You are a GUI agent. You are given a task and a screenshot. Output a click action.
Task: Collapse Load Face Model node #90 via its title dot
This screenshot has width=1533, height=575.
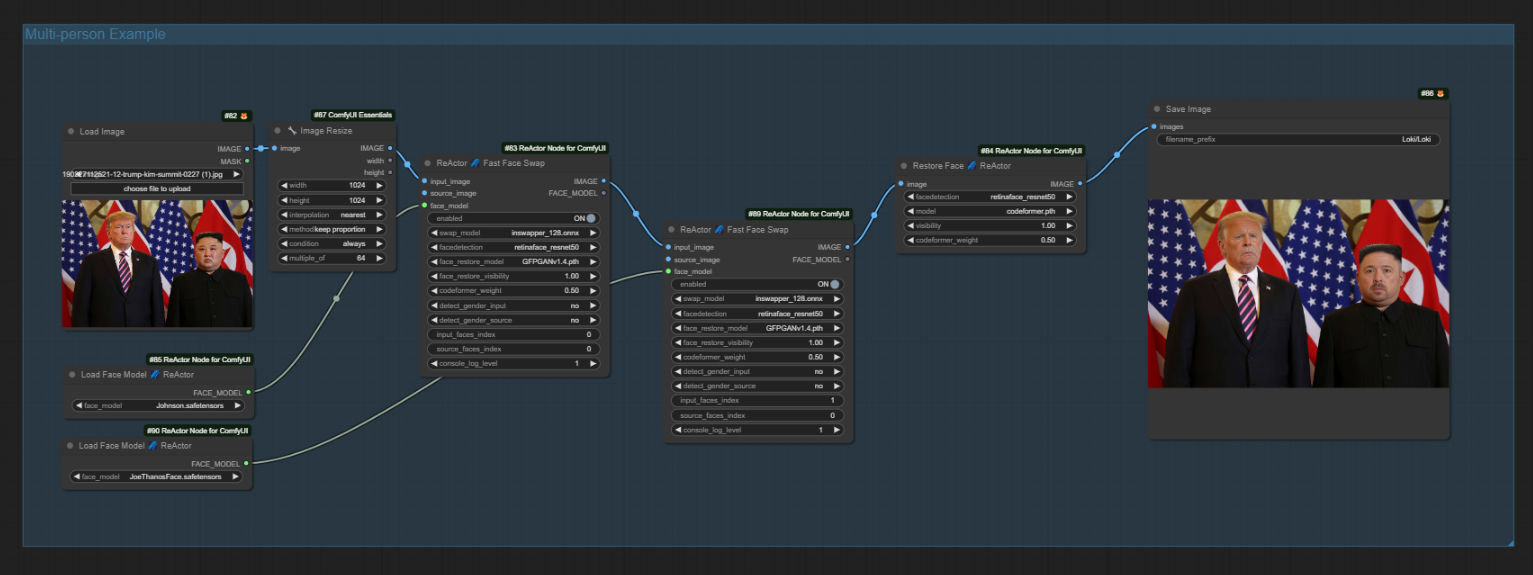click(71, 446)
